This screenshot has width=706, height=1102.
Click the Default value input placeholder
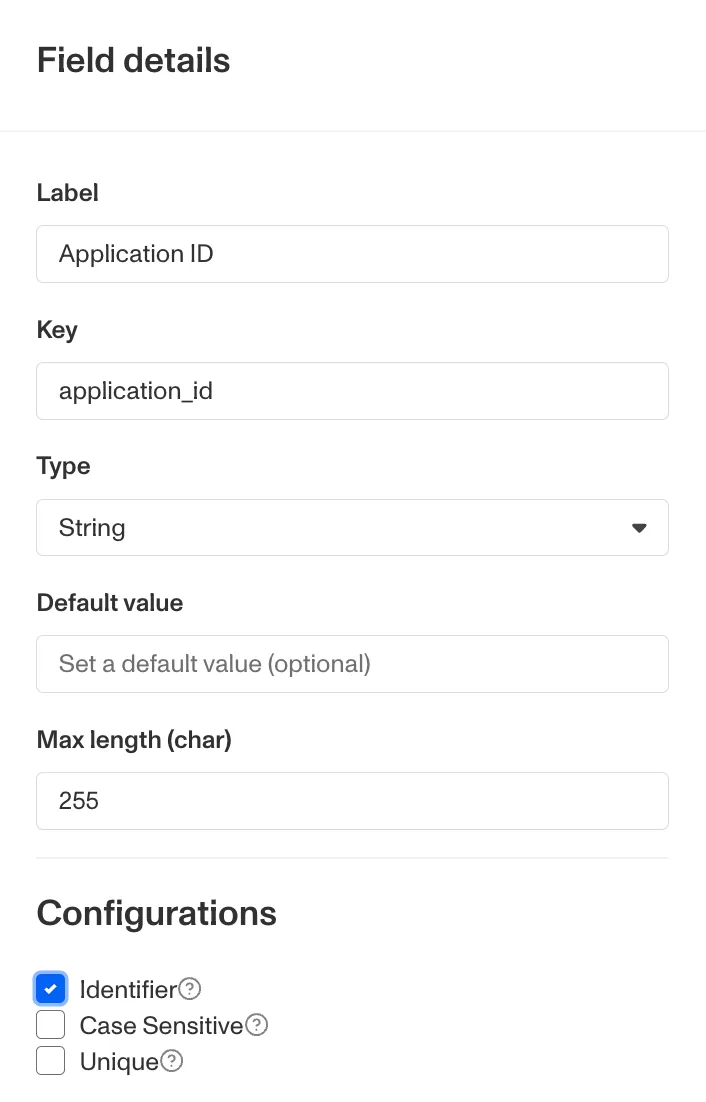(x=352, y=664)
